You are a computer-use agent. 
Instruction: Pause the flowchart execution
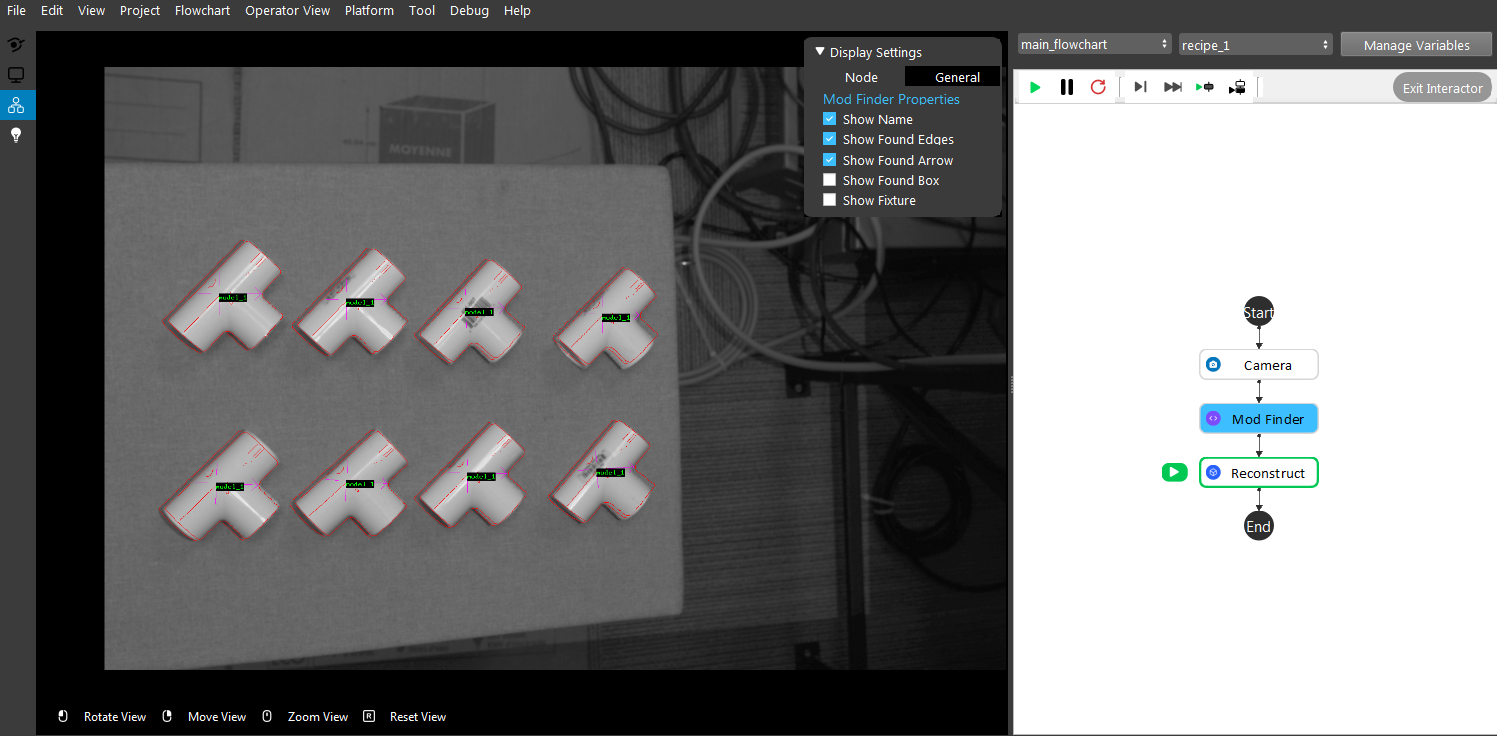pos(1067,88)
